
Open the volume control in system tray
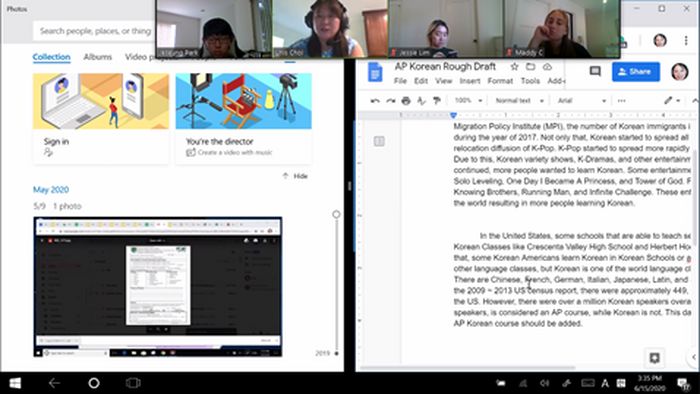[544, 383]
